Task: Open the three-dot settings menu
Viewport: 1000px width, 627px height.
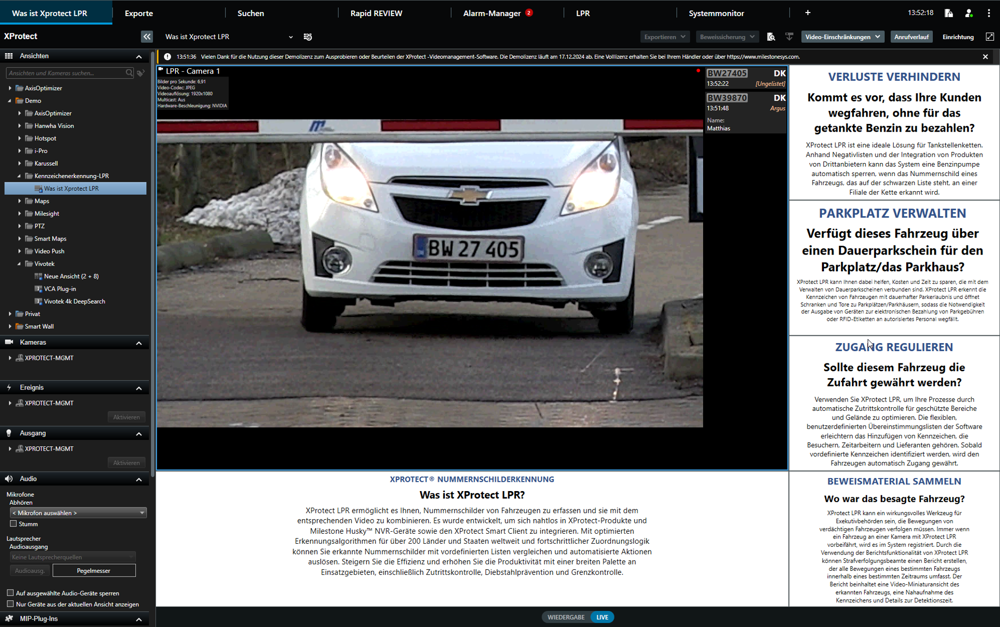Action: tap(987, 13)
